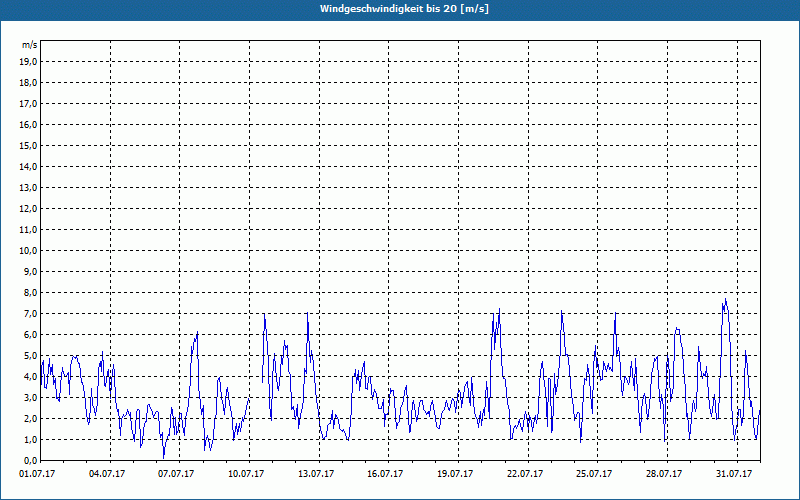Click the y-axis label 13,0
This screenshot has height=500, width=800.
[x=28, y=188]
